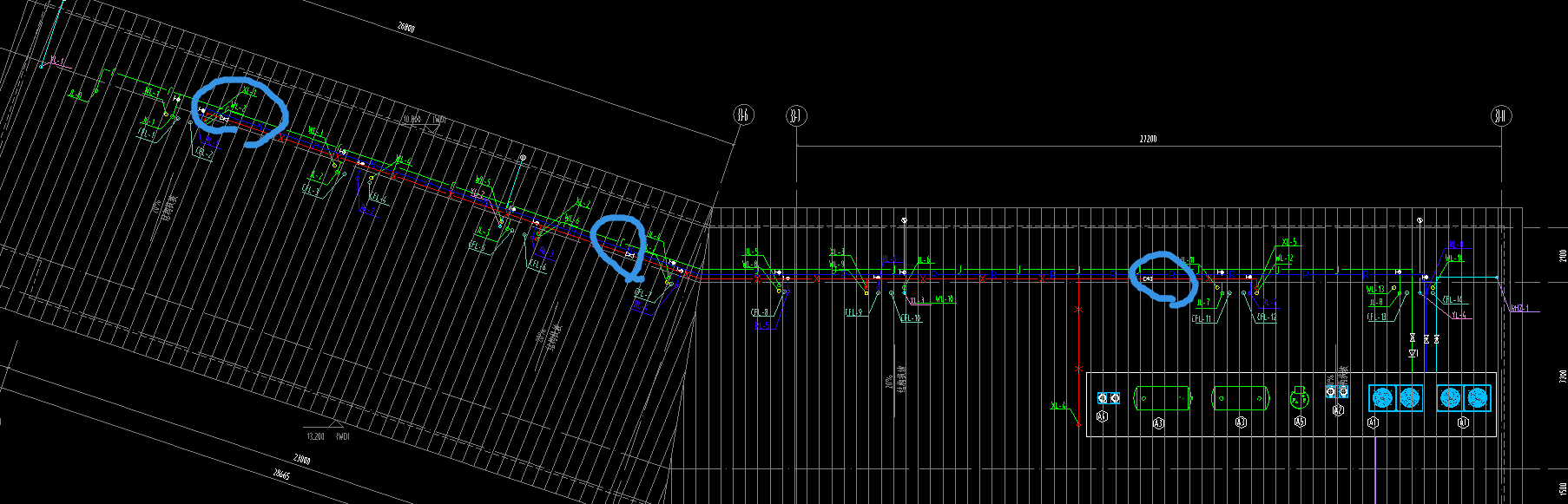Click the 13.200 (WD) elevation label
Viewport: 1568px width, 504px height.
pos(326,436)
